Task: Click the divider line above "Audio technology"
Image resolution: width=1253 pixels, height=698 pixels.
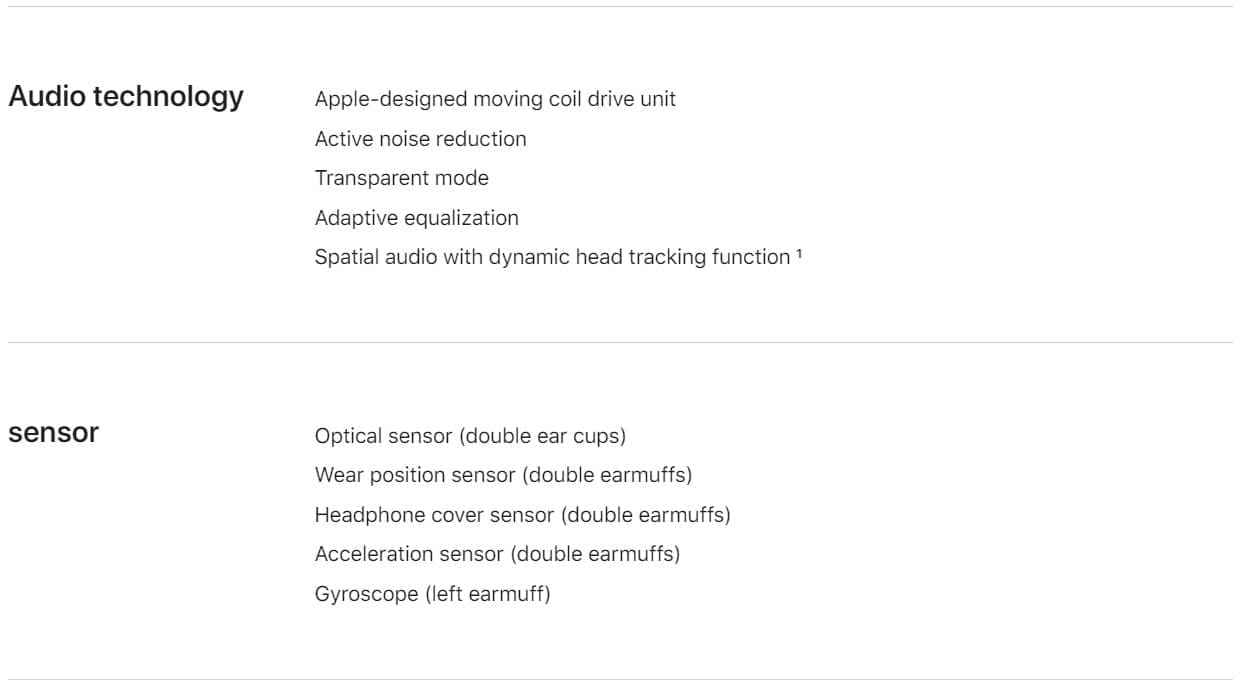Action: (620, 7)
